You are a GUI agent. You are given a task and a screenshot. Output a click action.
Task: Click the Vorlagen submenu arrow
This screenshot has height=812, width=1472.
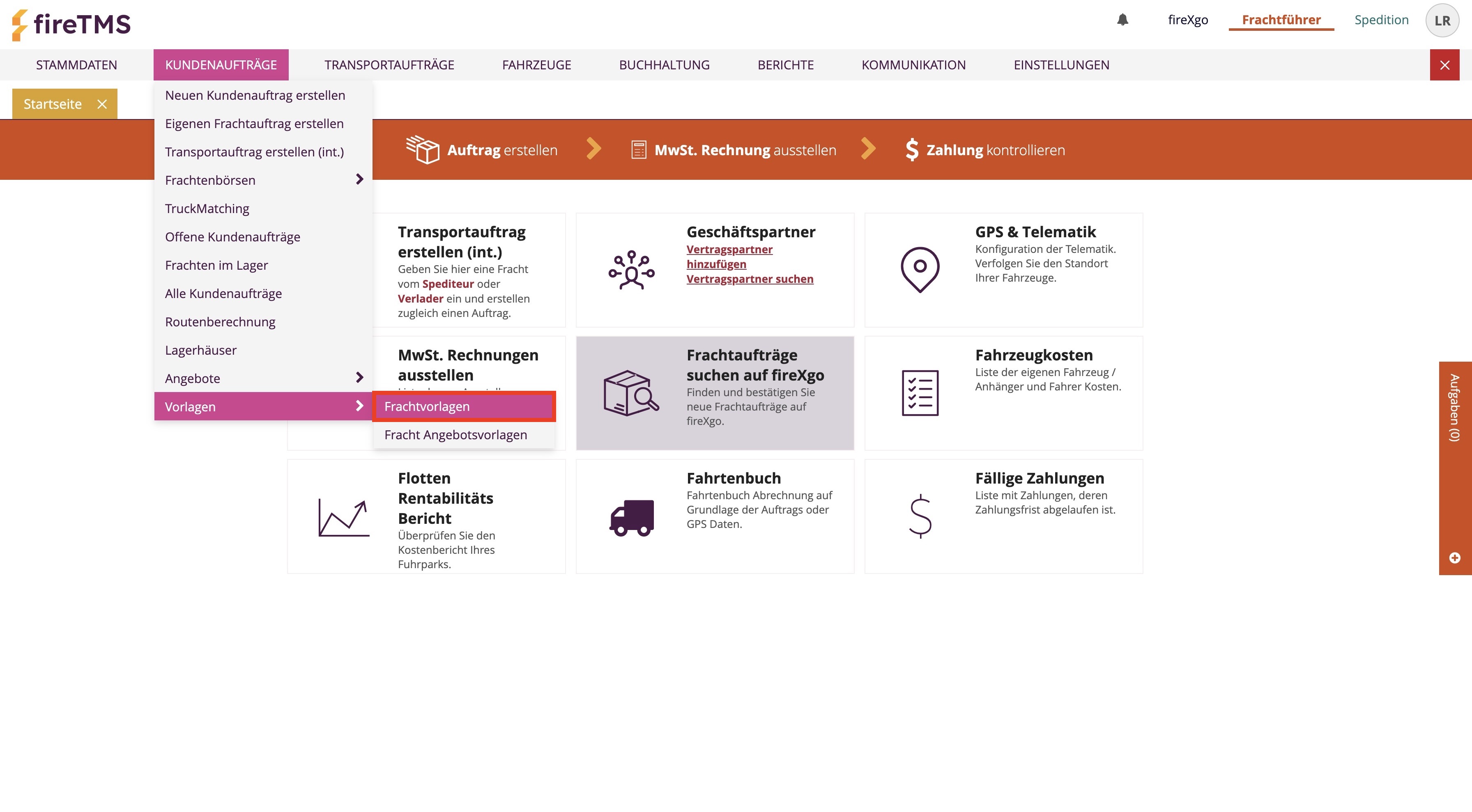(x=359, y=406)
